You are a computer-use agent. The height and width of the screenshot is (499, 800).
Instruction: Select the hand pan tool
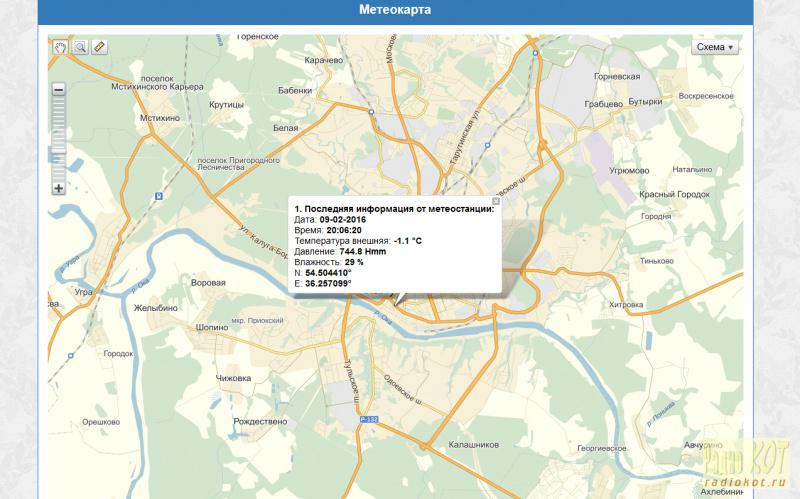[60, 47]
